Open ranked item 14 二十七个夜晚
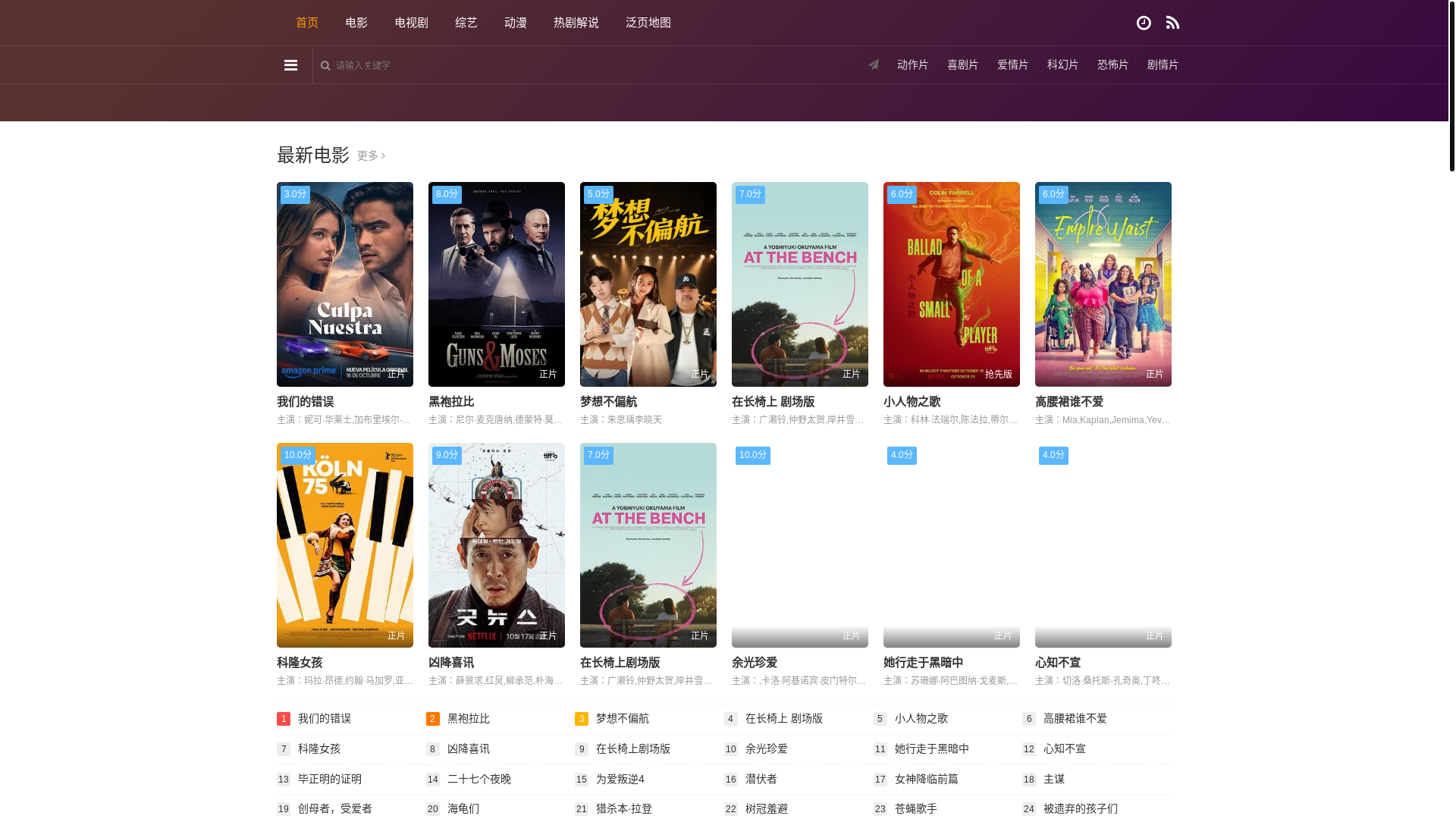The width and height of the screenshot is (1456, 819). (x=479, y=780)
